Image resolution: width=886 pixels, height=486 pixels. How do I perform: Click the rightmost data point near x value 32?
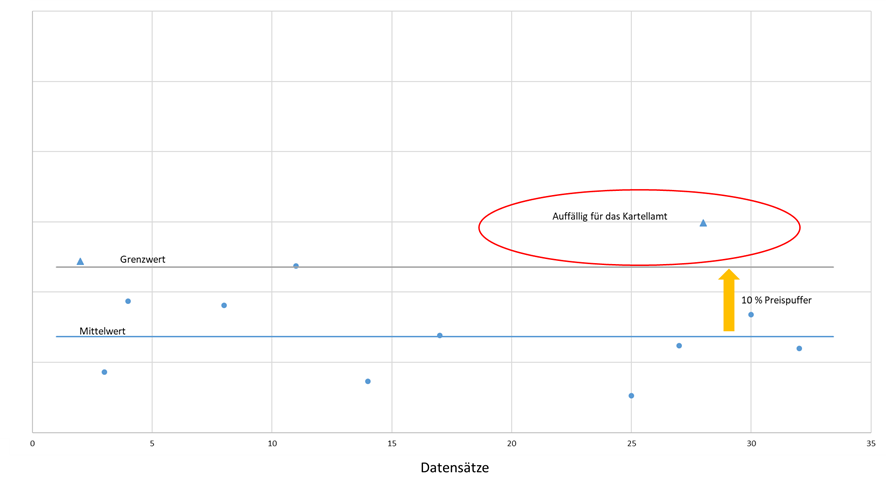tap(799, 348)
